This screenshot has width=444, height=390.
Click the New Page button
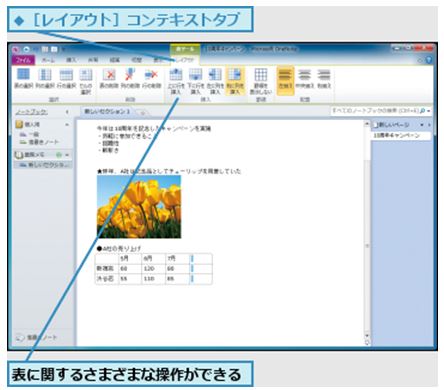click(x=393, y=125)
